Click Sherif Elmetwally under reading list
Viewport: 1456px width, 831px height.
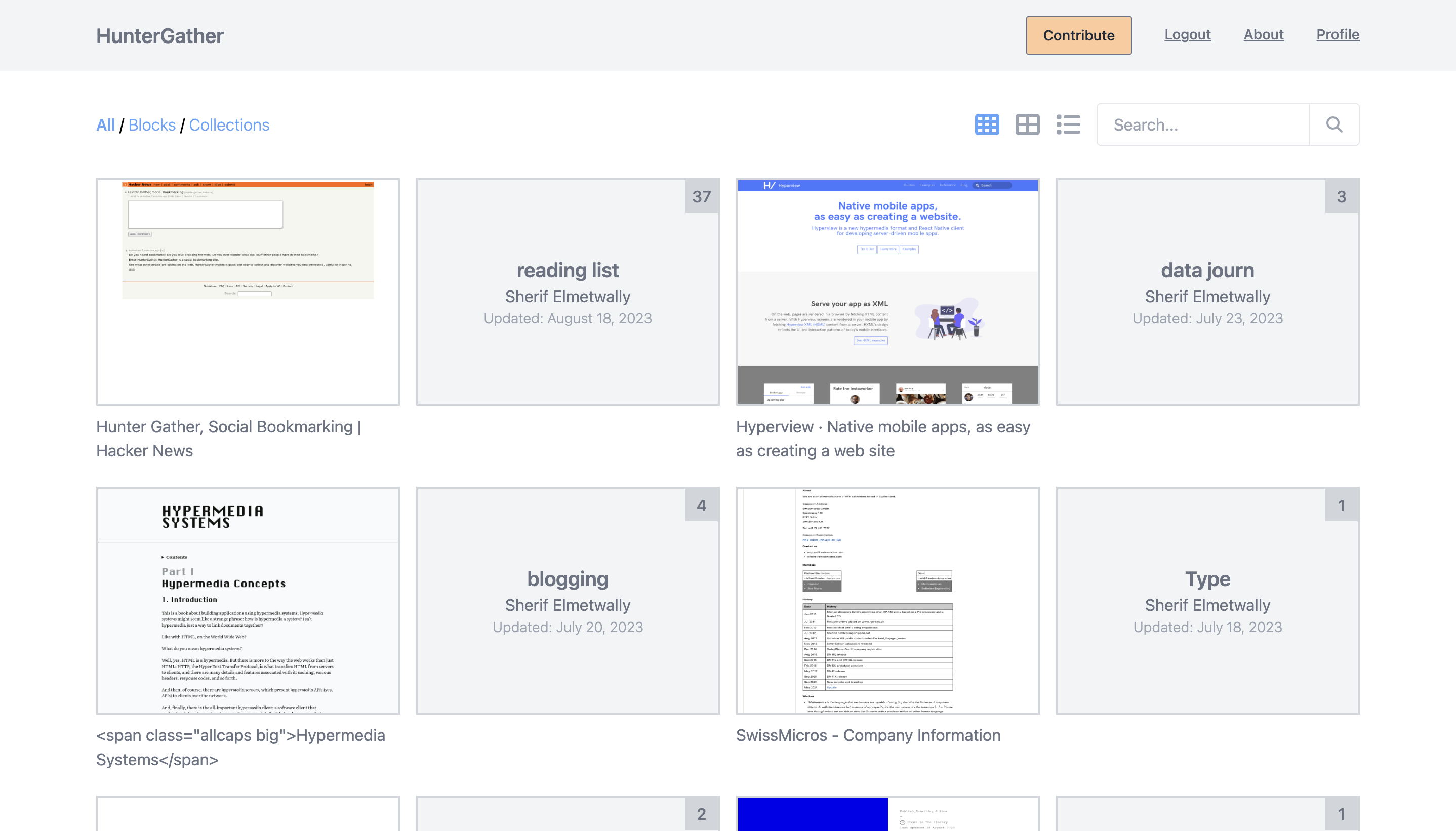click(x=568, y=296)
